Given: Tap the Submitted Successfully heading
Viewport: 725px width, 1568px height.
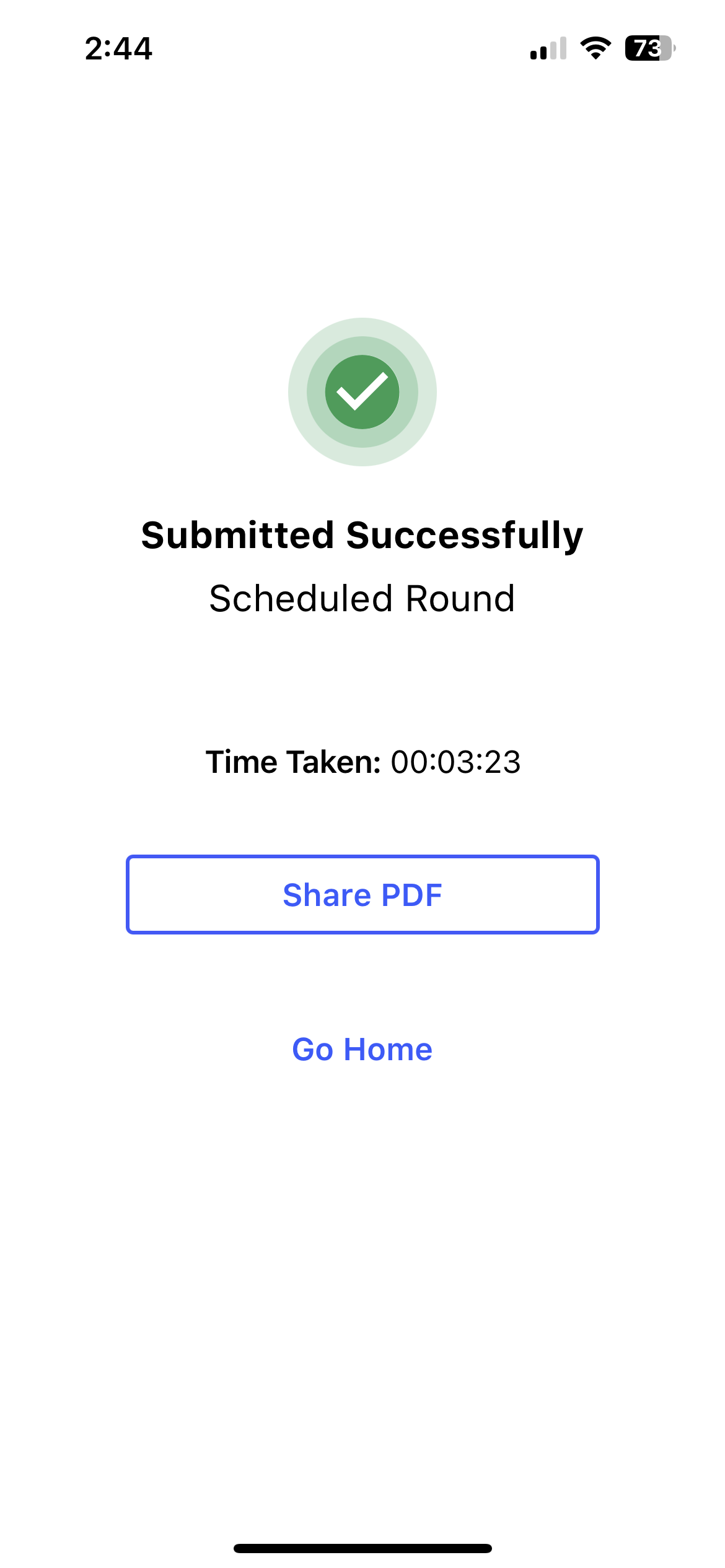Looking at the screenshot, I should (x=362, y=535).
